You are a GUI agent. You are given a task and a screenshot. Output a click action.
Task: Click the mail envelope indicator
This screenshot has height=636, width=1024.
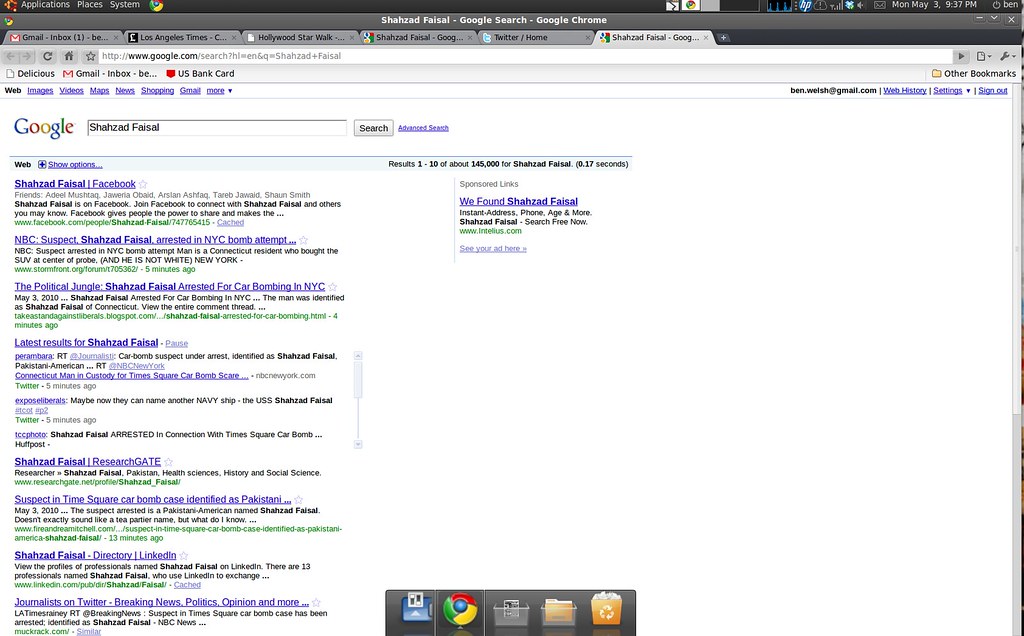point(880,5)
